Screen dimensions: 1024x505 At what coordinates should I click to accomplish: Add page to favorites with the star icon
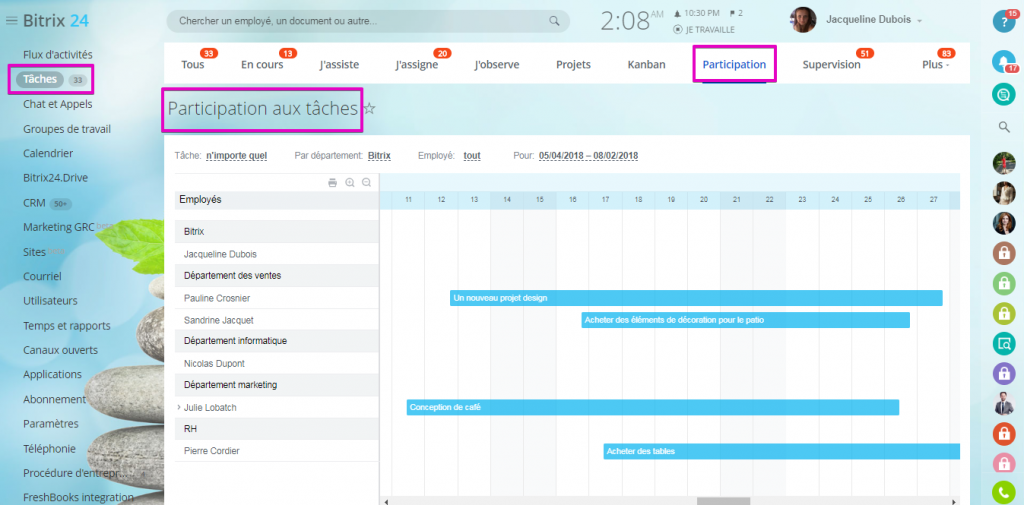click(x=369, y=108)
